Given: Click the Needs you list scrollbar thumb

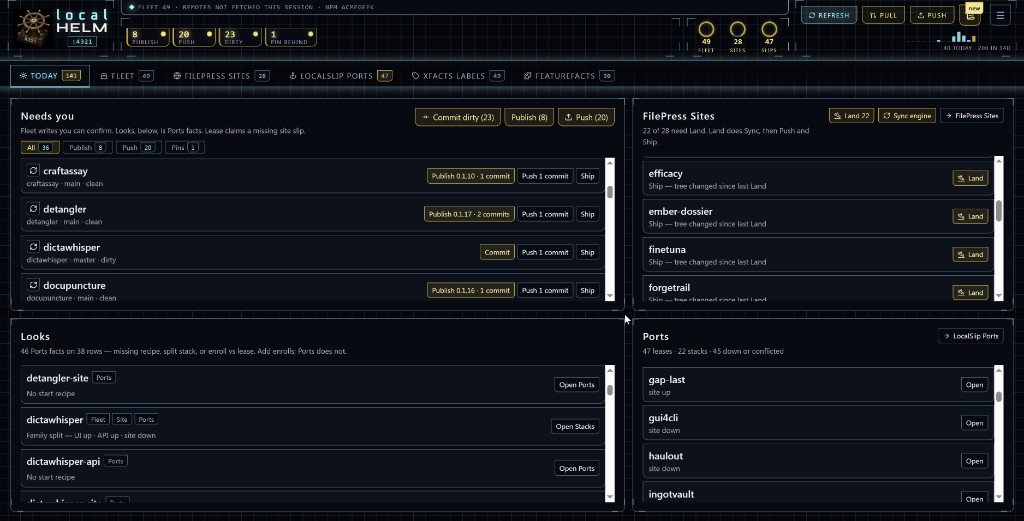Looking at the screenshot, I should (x=610, y=191).
